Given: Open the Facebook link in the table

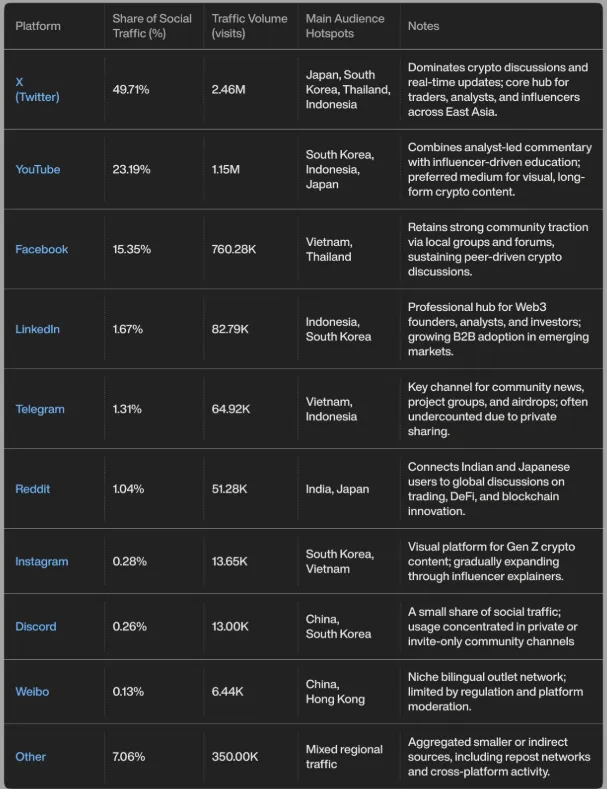Looking at the screenshot, I should pyautogui.click(x=39, y=249).
